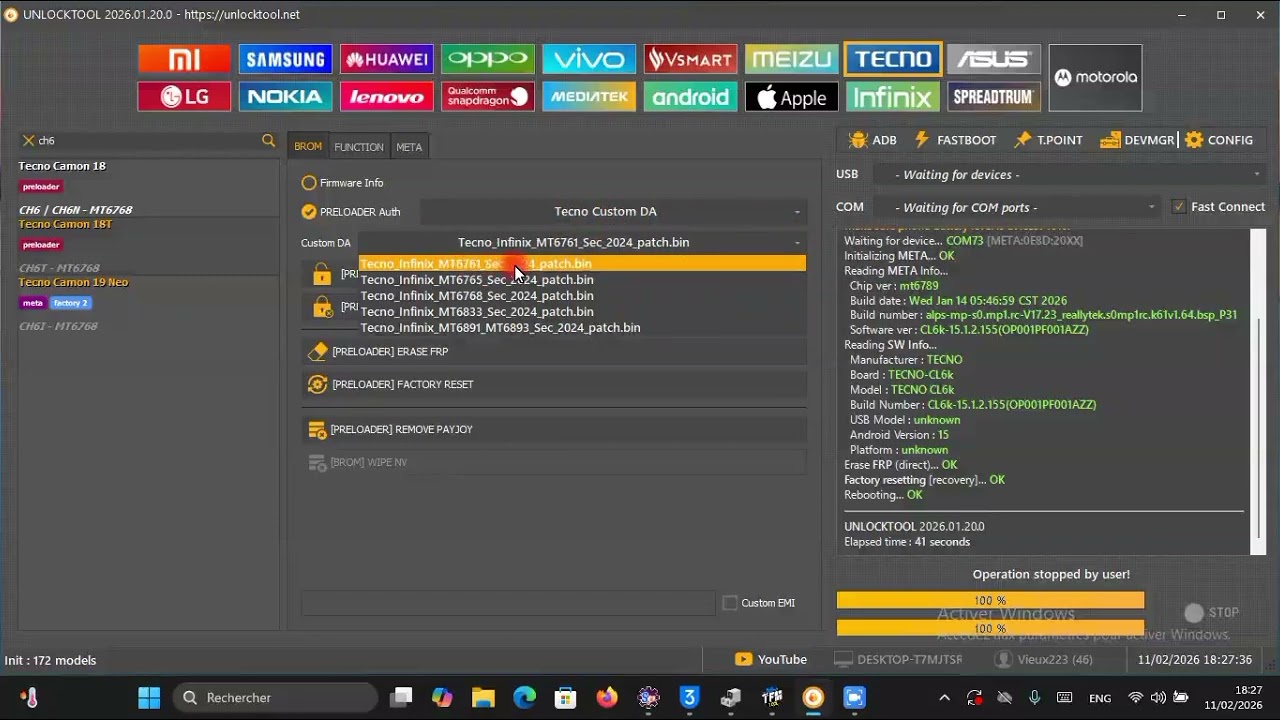The image size is (1280, 720).
Task: Click into the model search field containing ch6
Action: pyautogui.click(x=147, y=141)
